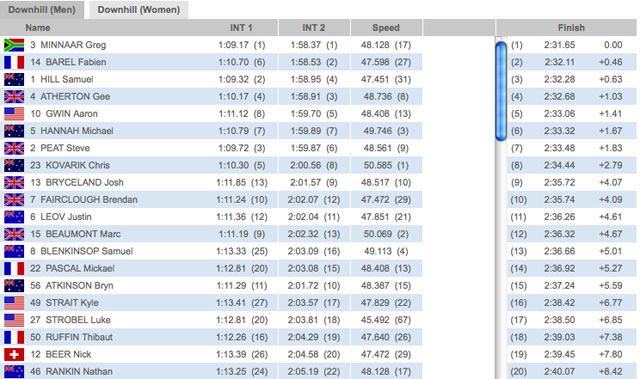The width and height of the screenshot is (640, 379).
Task: Click the French flag next to BAREL Fabien
Action: pyautogui.click(x=14, y=62)
